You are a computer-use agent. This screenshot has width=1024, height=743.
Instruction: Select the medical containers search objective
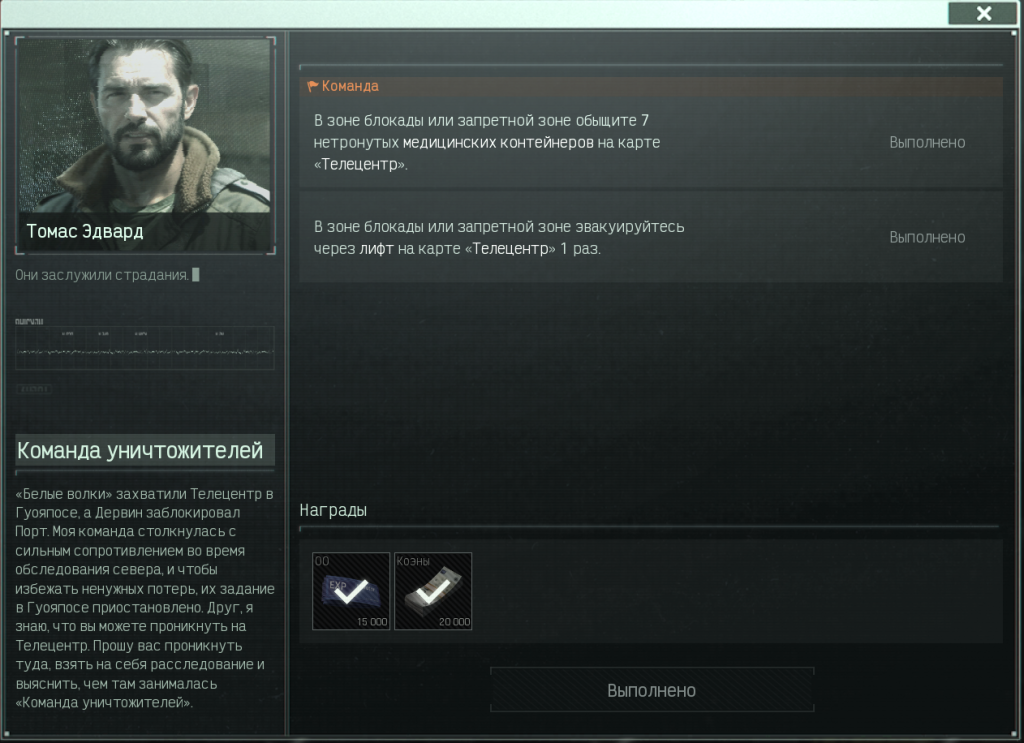[650, 142]
